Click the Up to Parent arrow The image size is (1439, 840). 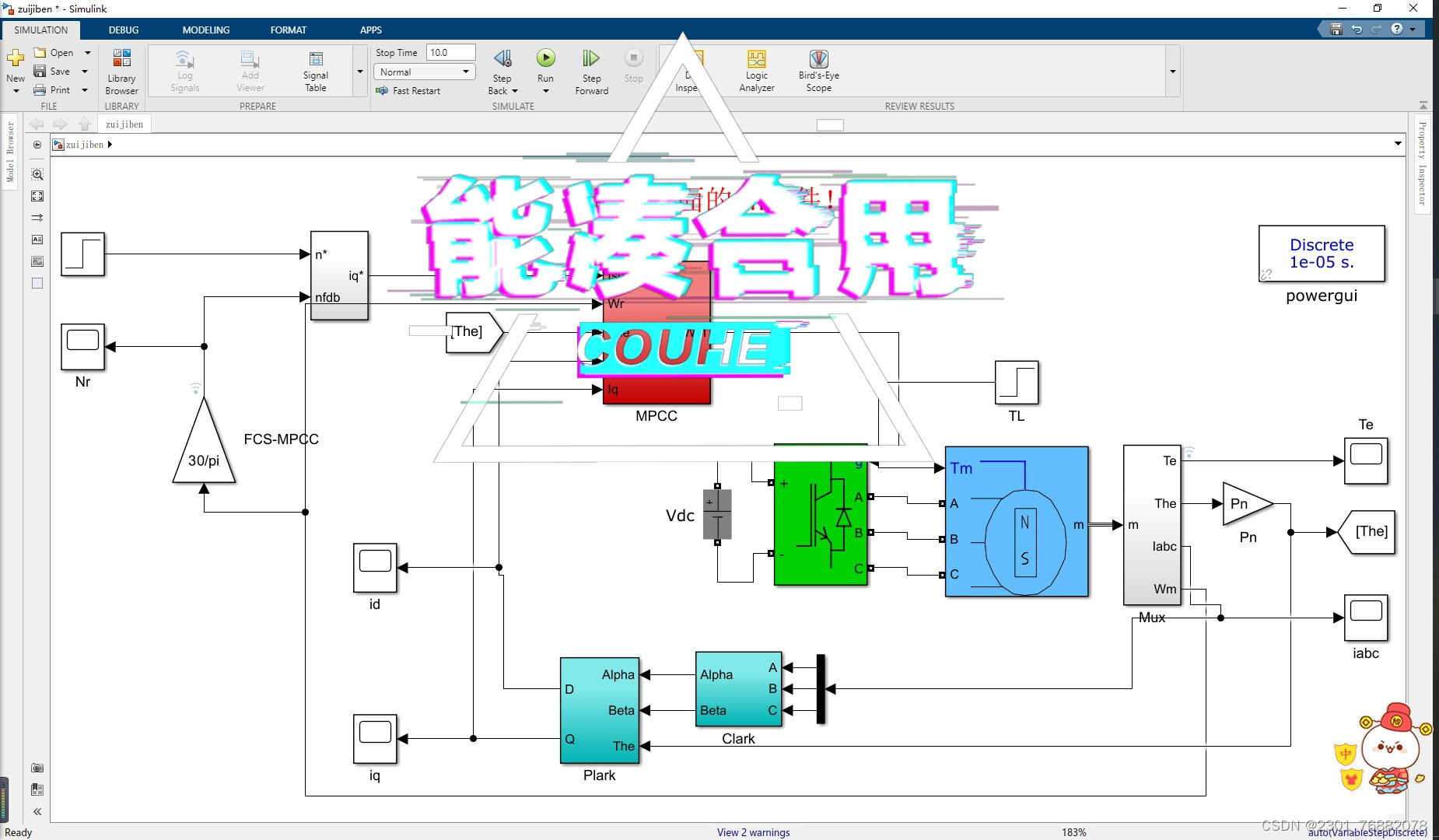pos(85,124)
